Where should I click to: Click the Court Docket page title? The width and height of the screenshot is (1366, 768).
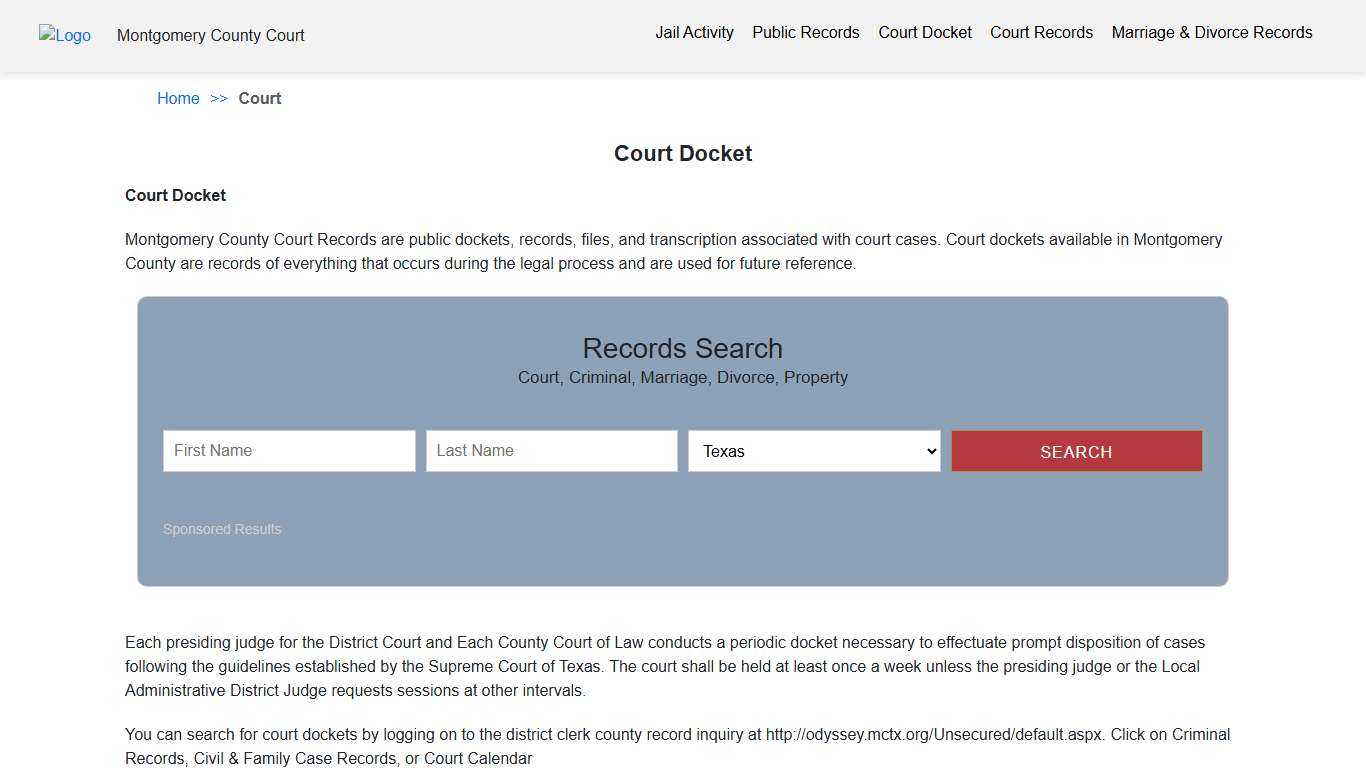pos(683,153)
